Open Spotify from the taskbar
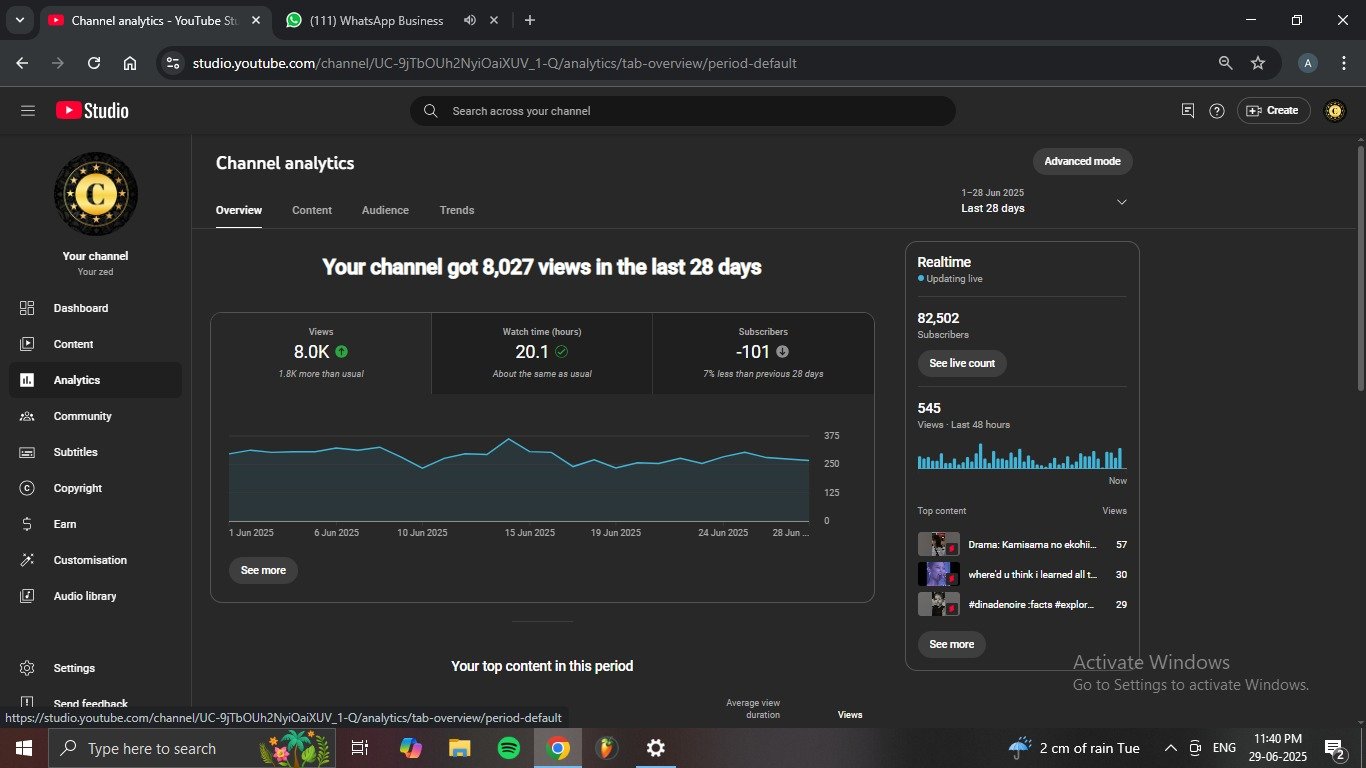Image resolution: width=1366 pixels, height=768 pixels. pyautogui.click(x=509, y=748)
